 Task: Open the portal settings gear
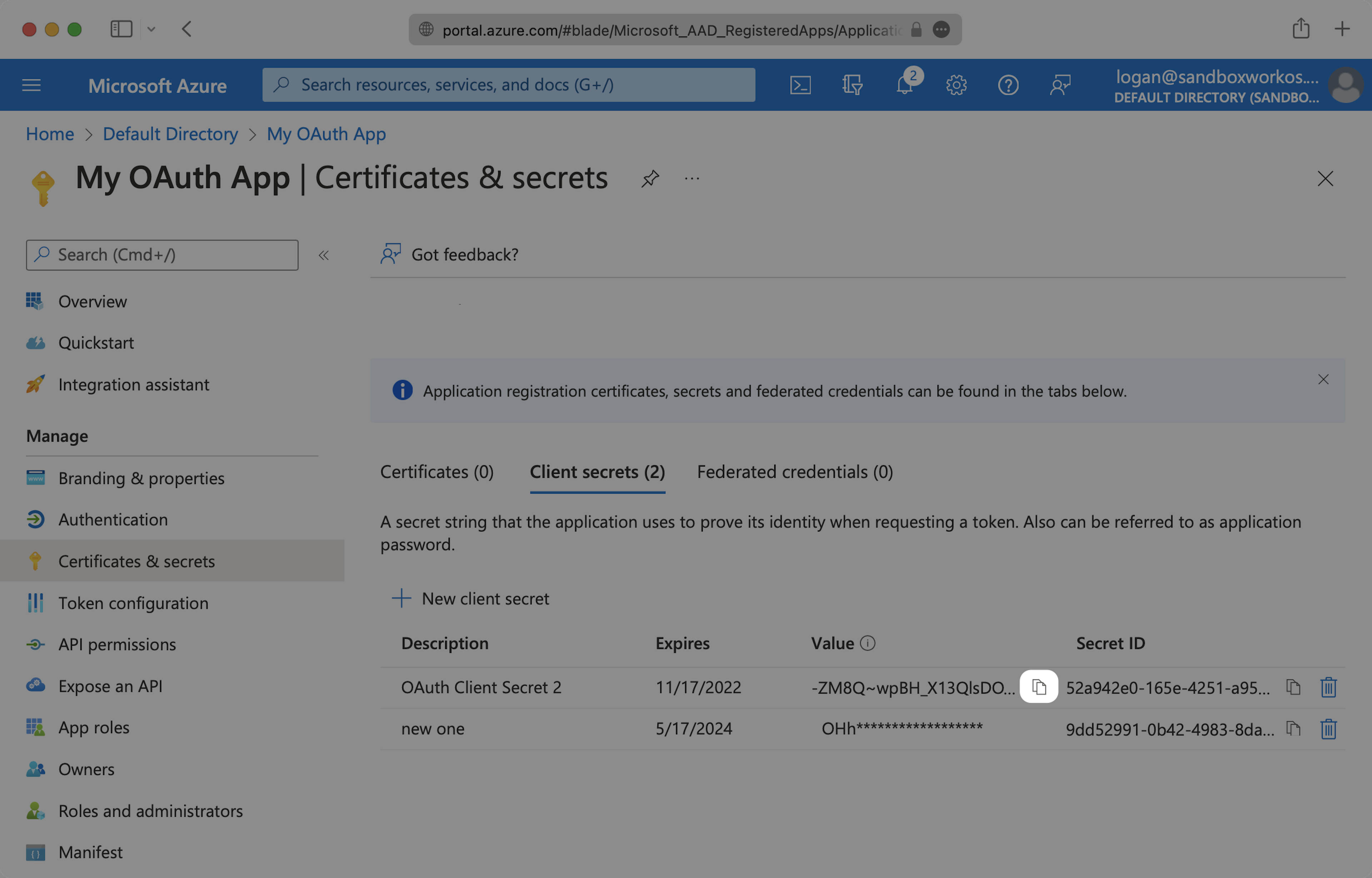956,85
